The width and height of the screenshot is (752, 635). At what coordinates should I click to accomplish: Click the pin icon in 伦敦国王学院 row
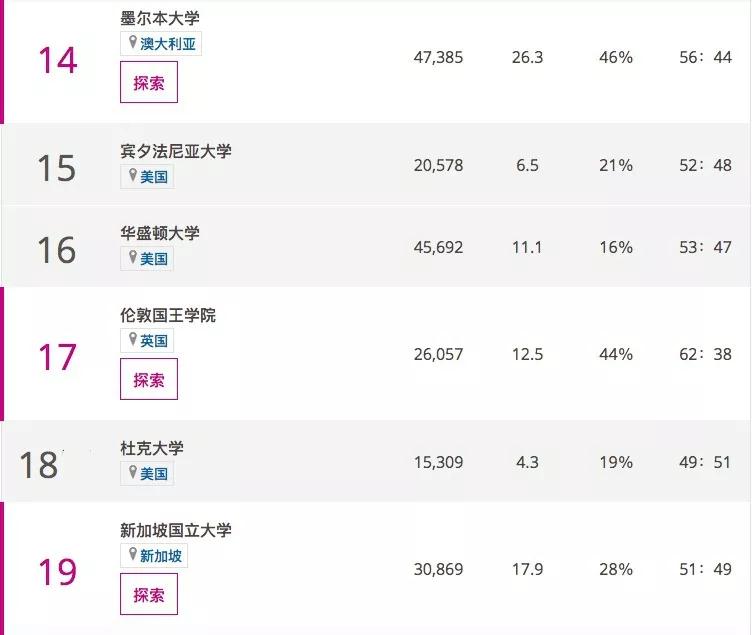click(x=132, y=340)
